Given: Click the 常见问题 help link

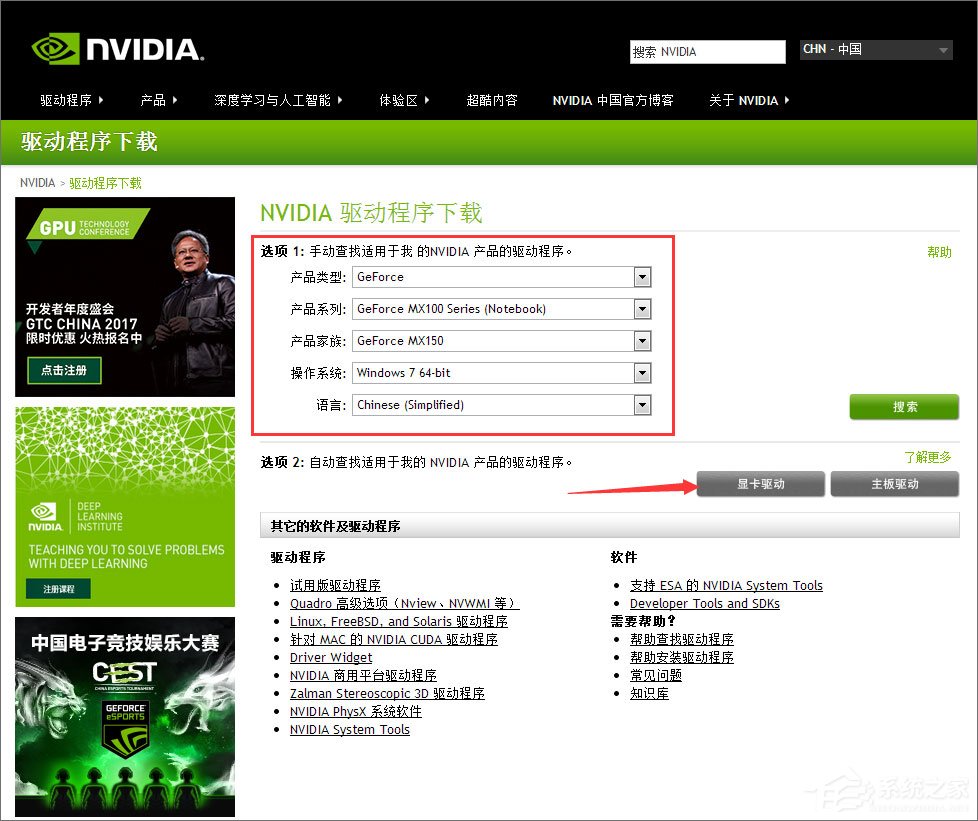Looking at the screenshot, I should (656, 675).
